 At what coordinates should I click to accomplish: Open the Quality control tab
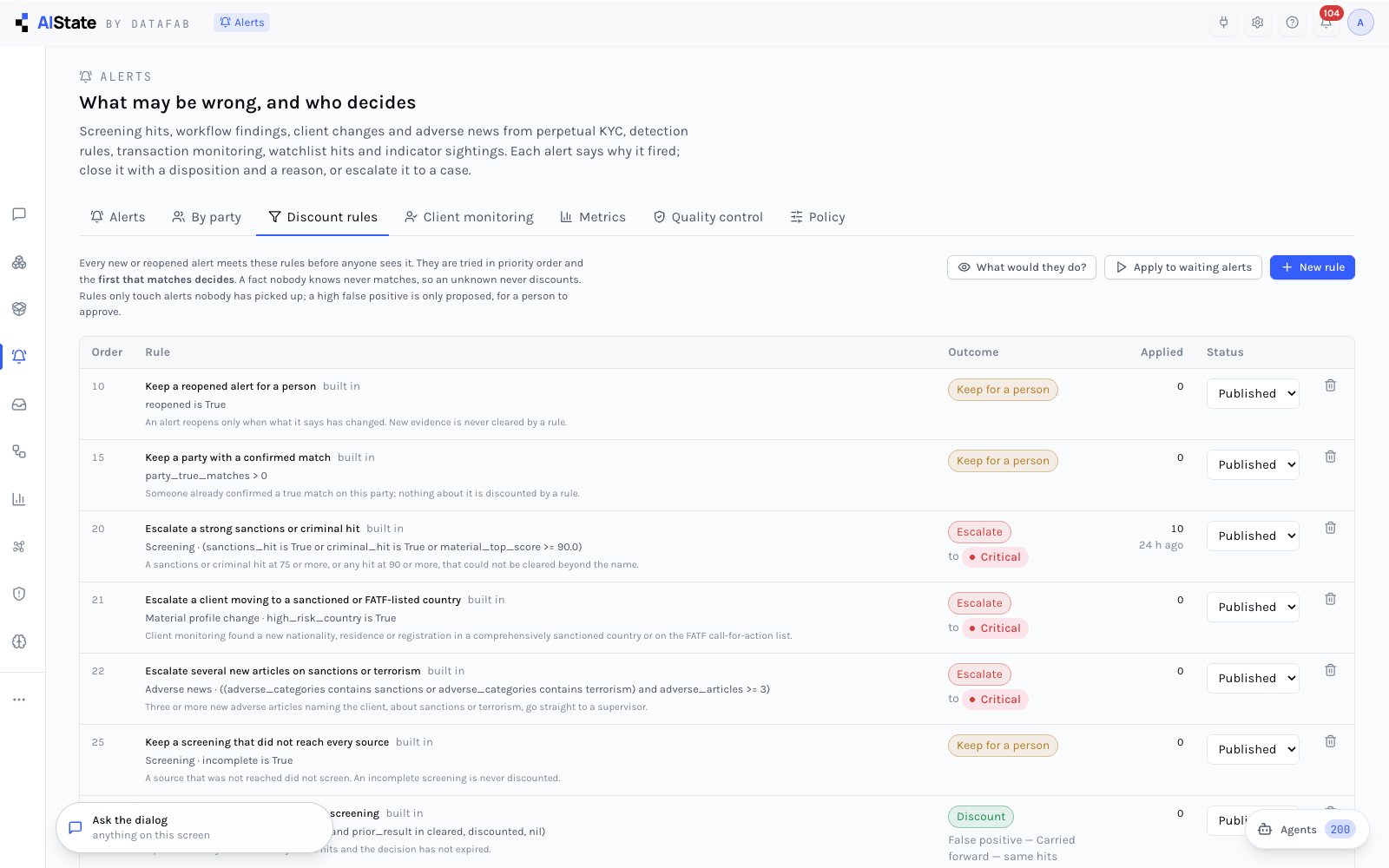[x=708, y=217]
